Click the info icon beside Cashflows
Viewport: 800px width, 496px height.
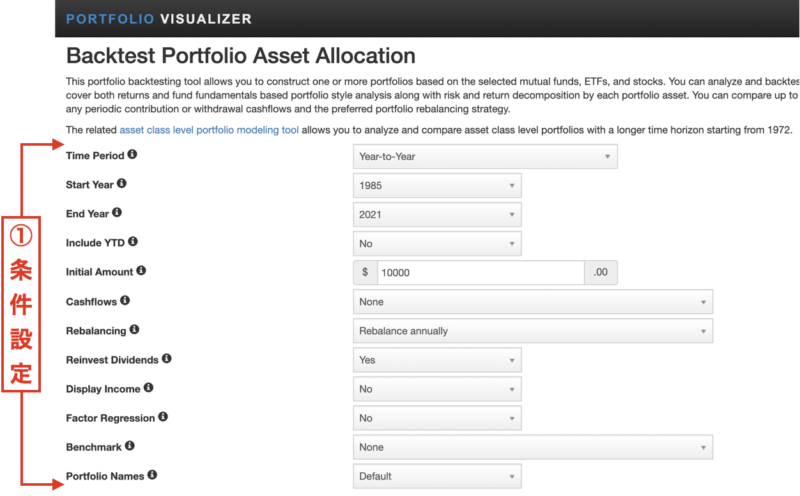[125, 300]
